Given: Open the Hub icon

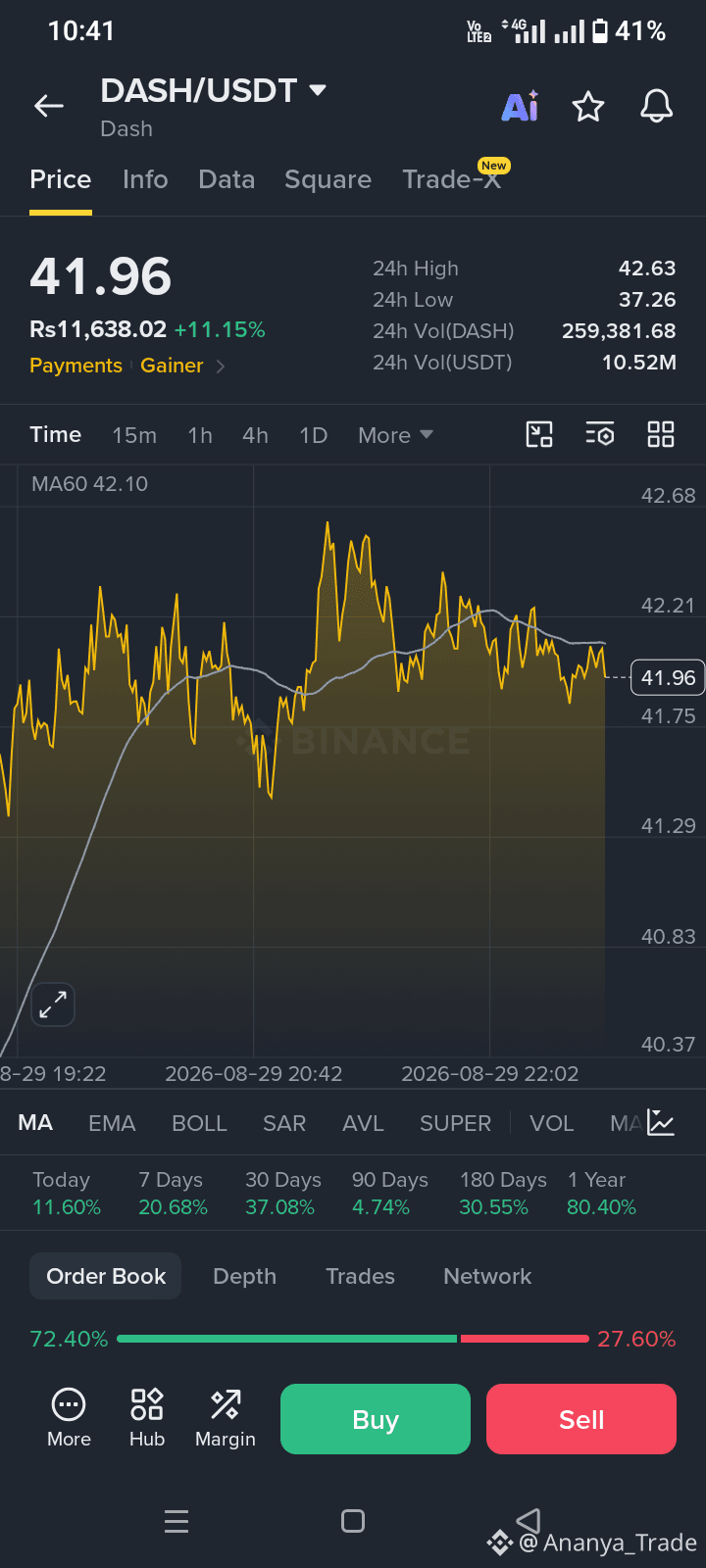Looking at the screenshot, I should coord(147,1418).
